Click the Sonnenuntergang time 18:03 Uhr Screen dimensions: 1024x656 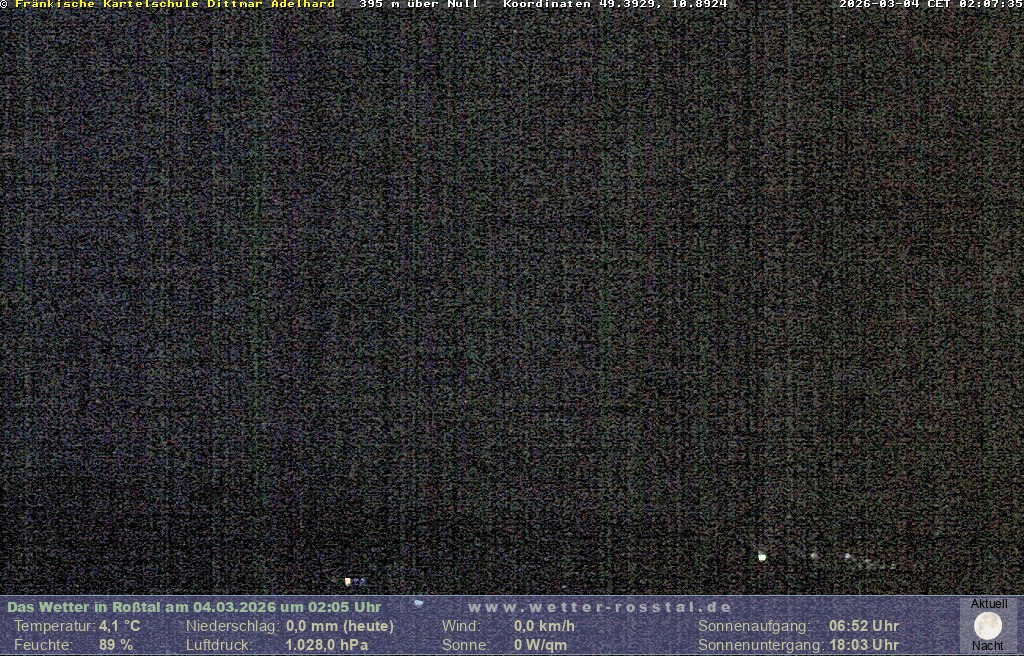pyautogui.click(x=863, y=645)
